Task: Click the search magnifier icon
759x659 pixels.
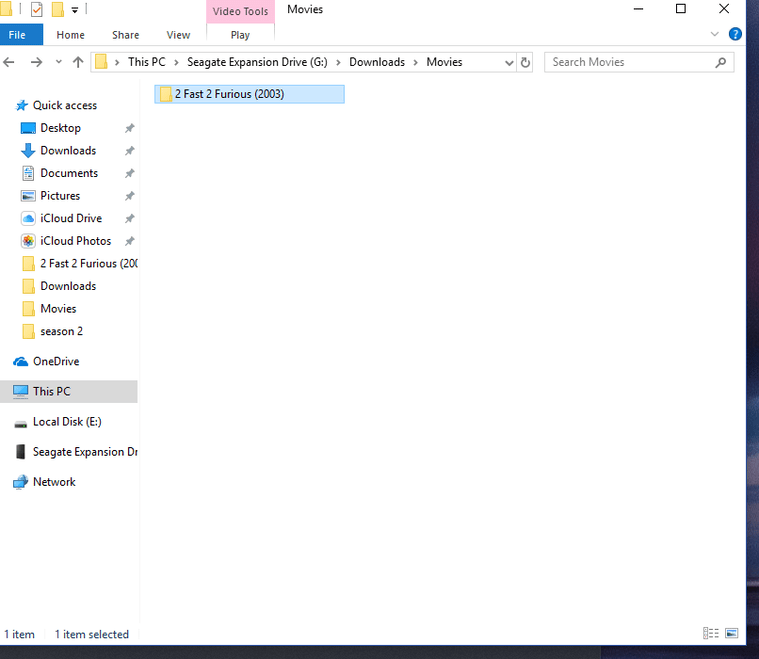Action: pyautogui.click(x=721, y=62)
